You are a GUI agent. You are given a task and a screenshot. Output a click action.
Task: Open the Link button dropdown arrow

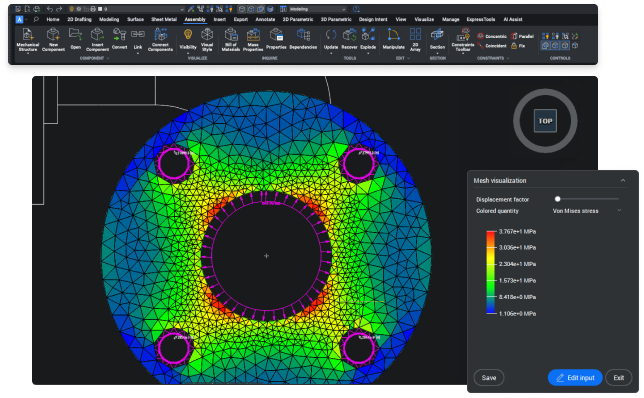click(x=138, y=53)
